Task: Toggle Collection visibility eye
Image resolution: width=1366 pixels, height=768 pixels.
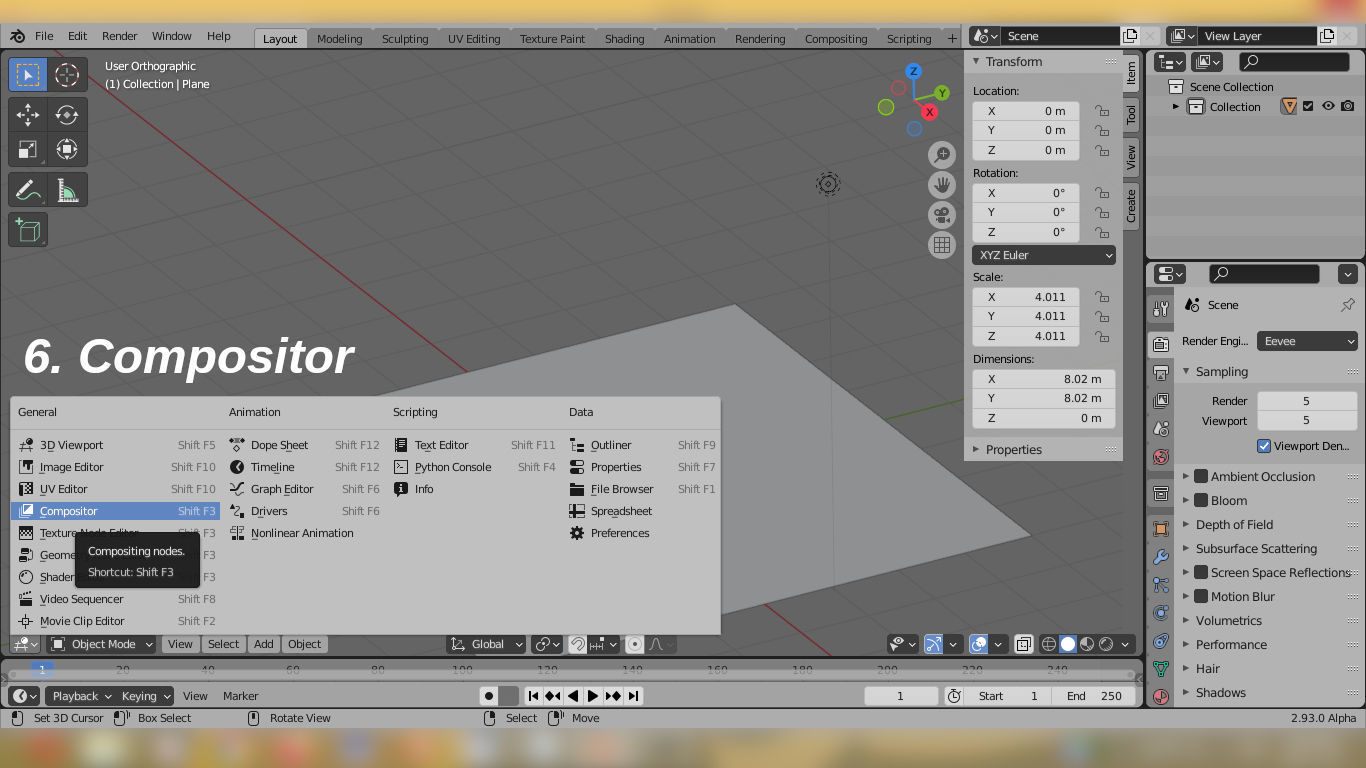Action: point(1328,106)
